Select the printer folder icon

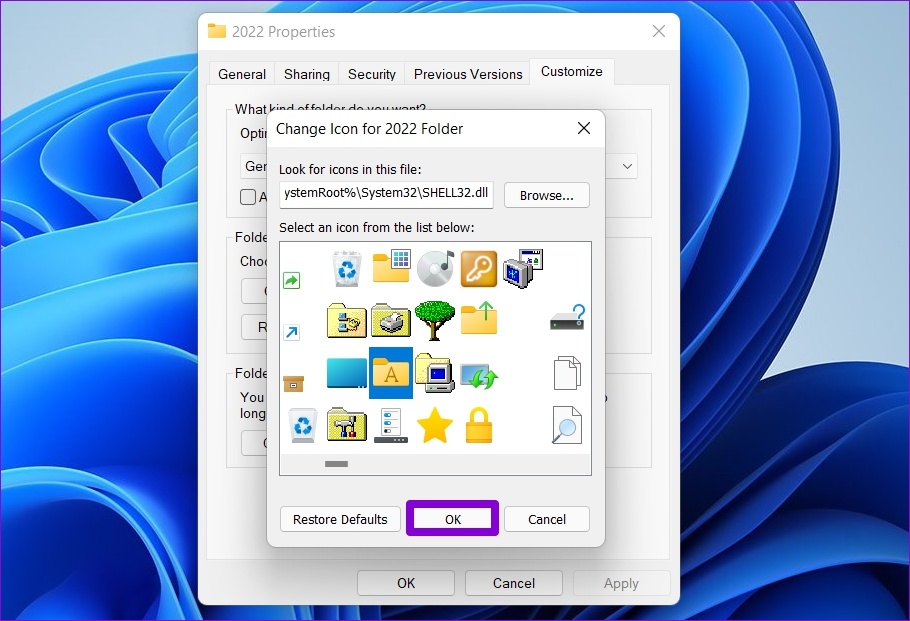tap(391, 320)
